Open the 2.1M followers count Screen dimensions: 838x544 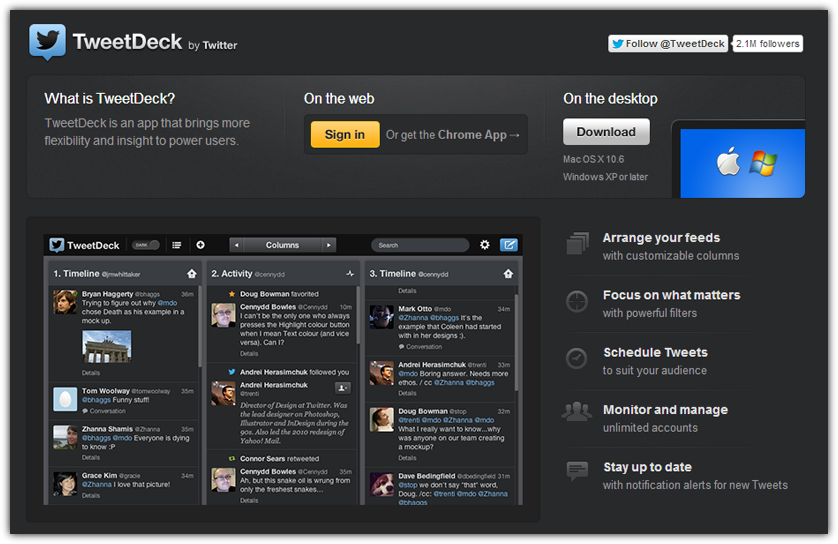(x=767, y=44)
